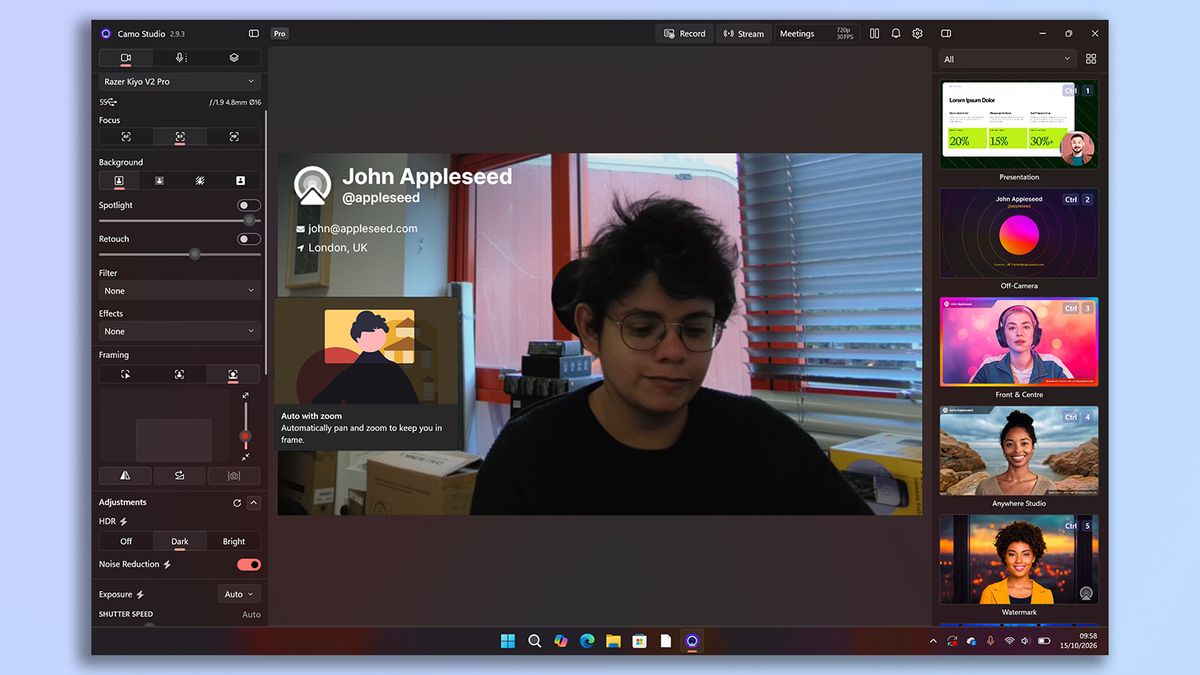Open the Meetings 720p 30FPS selector
The width and height of the screenshot is (1200, 675).
point(816,34)
